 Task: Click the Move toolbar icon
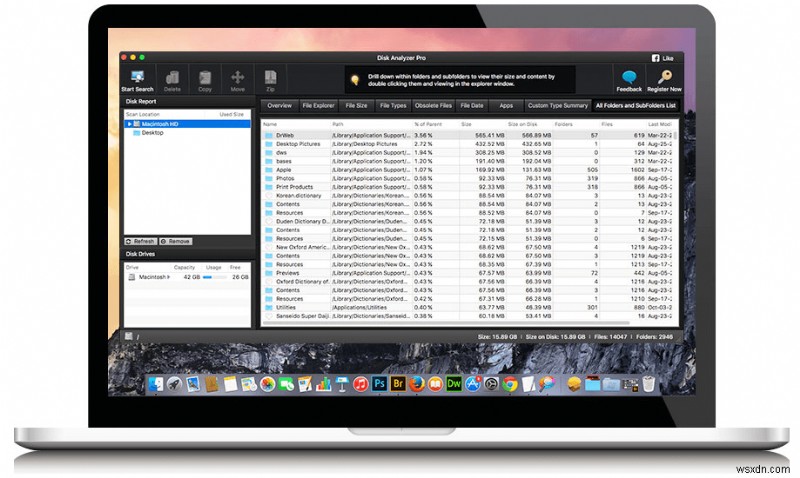coord(237,77)
